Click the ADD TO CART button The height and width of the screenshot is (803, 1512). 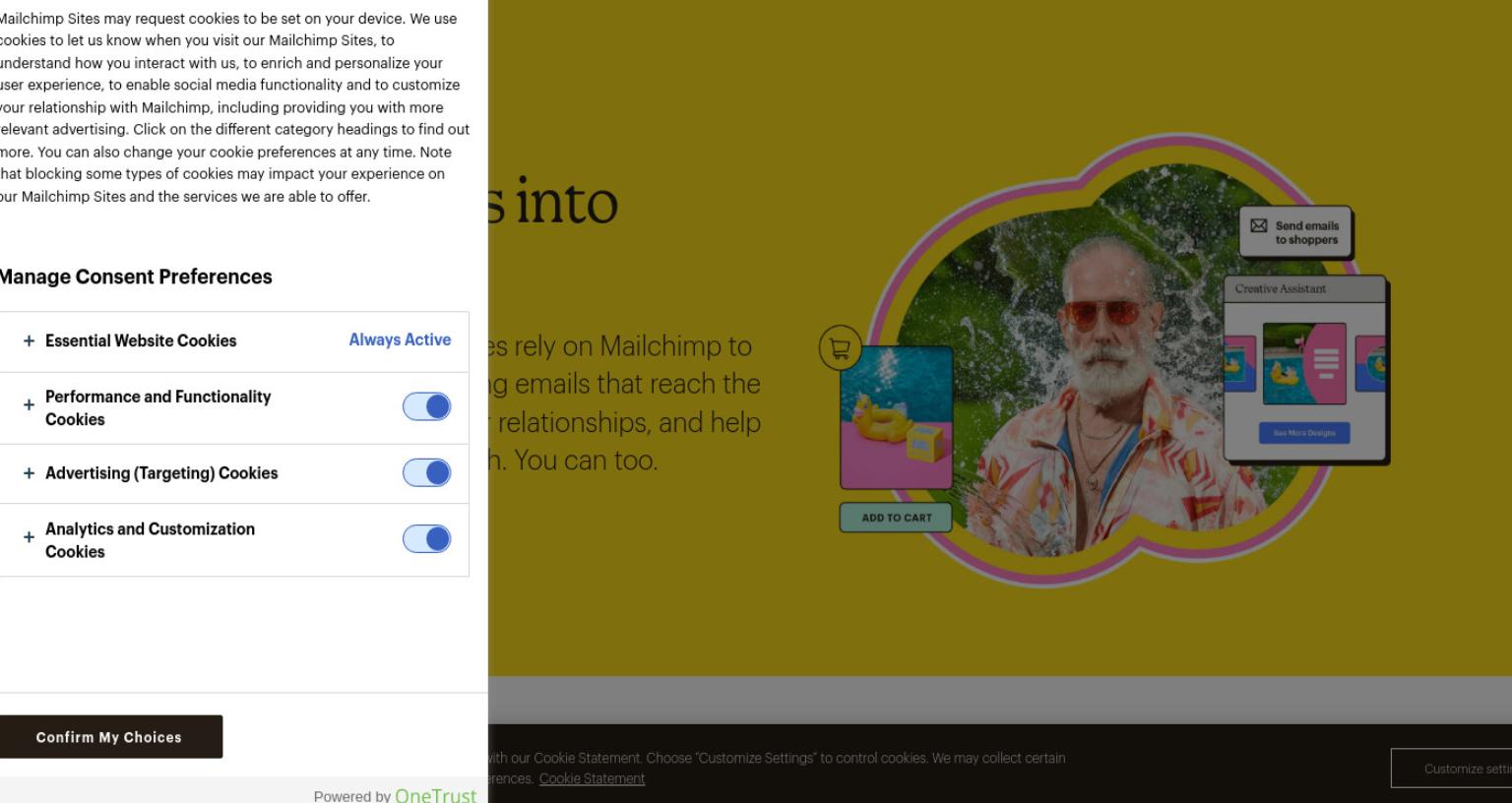point(896,518)
